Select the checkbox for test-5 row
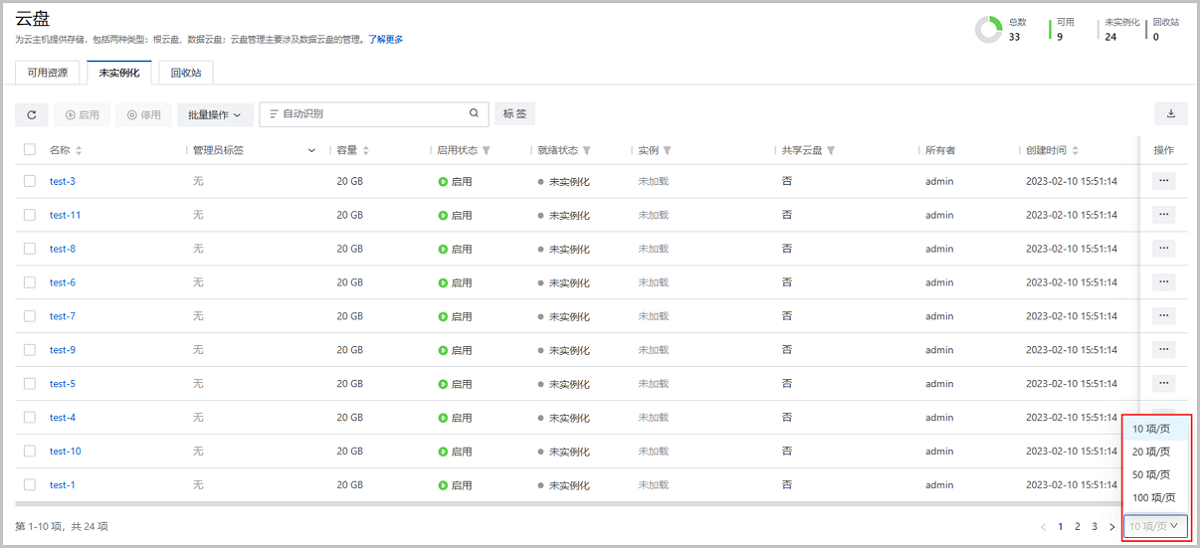The image size is (1200, 548). click(30, 384)
